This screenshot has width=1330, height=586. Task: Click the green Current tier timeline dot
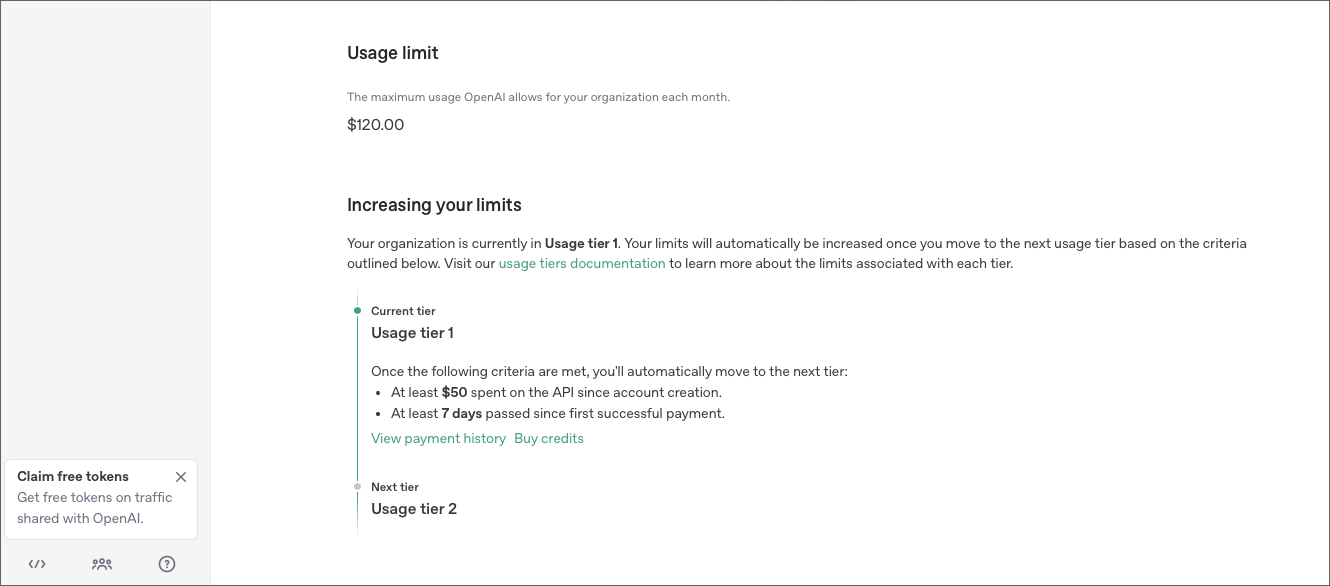357,311
